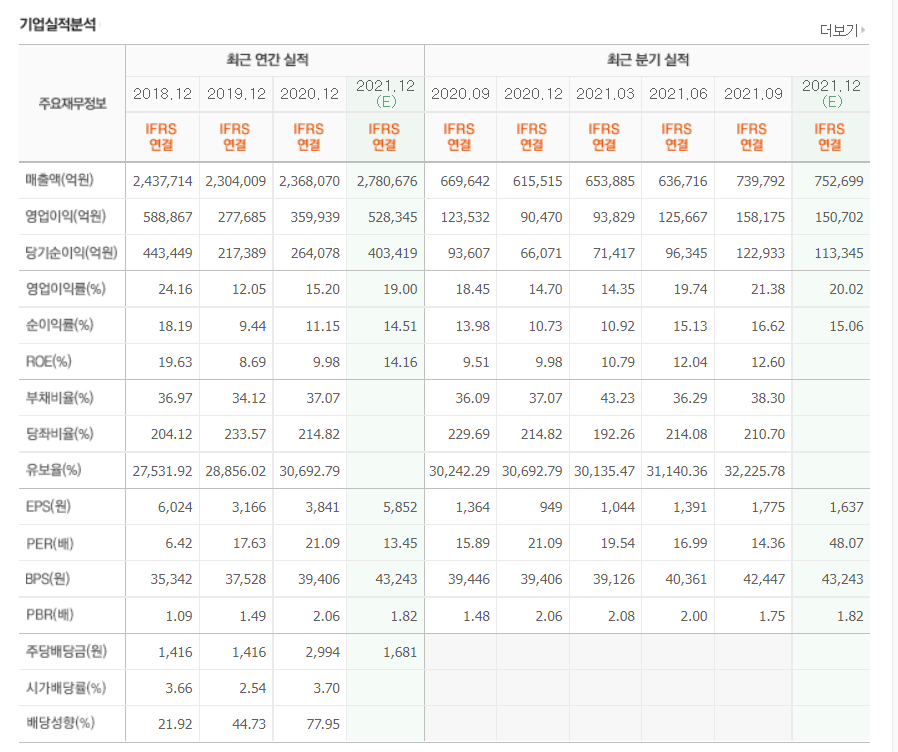
Task: Click the PBR value 2.08
Action: (621, 616)
